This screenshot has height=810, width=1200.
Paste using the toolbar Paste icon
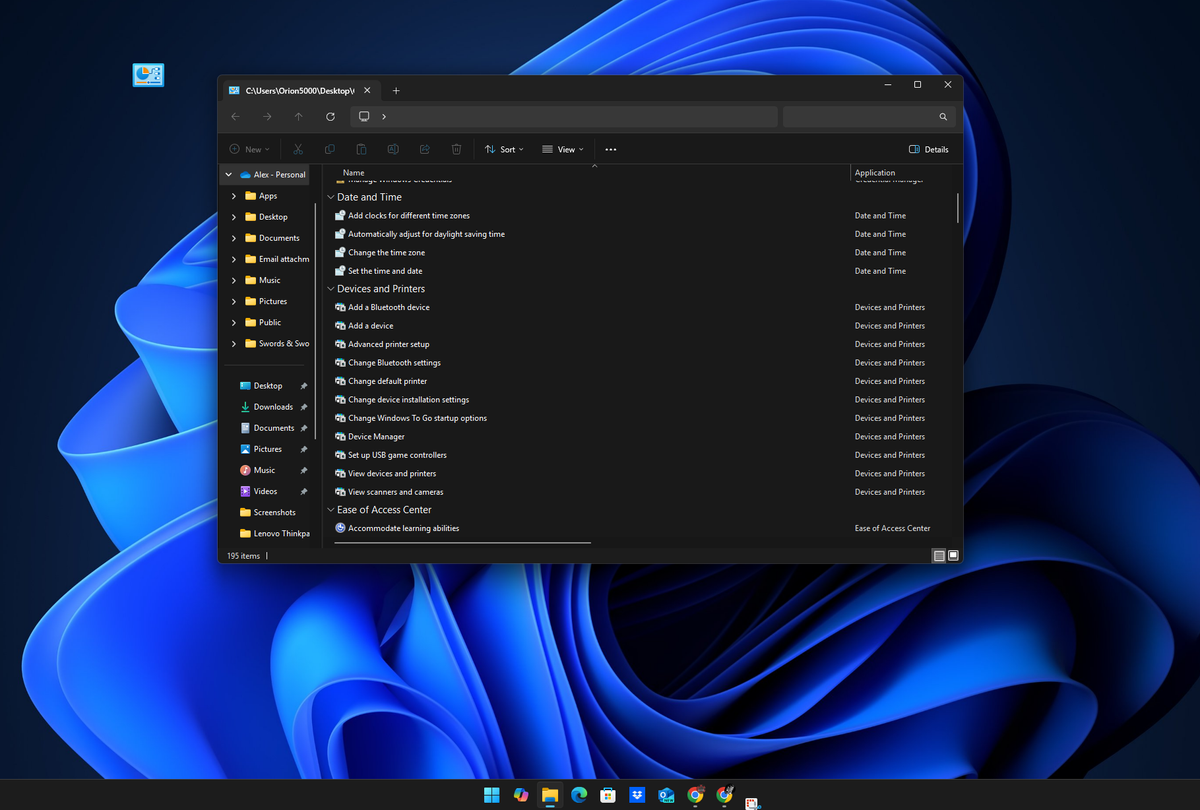[361, 148]
